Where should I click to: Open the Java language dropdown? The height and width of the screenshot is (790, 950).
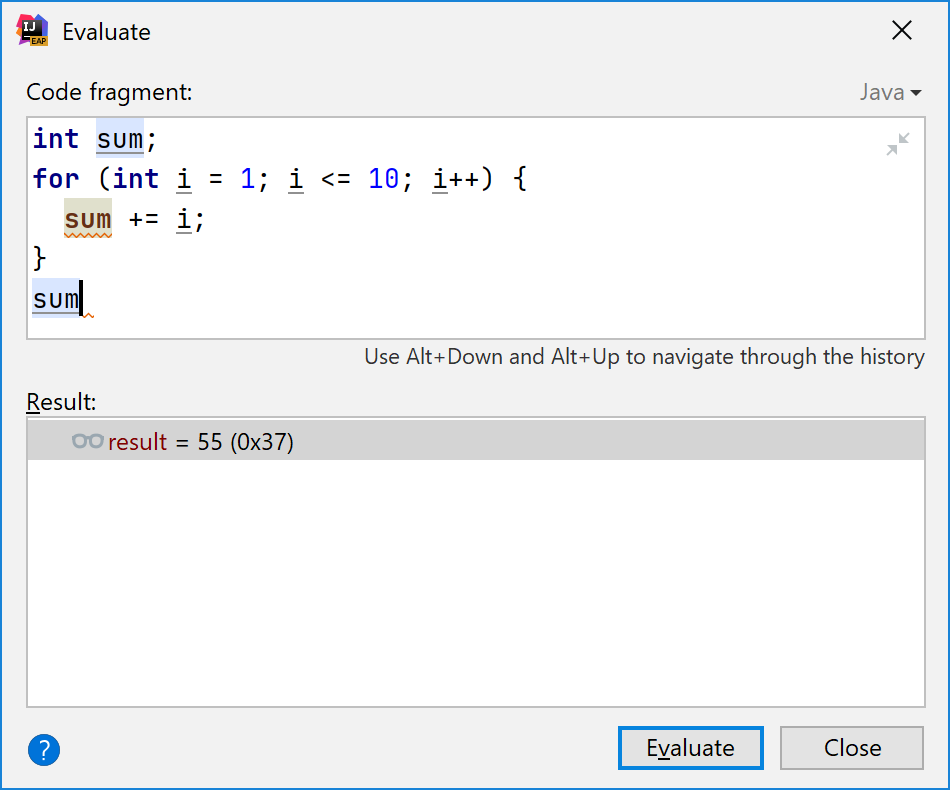[891, 93]
